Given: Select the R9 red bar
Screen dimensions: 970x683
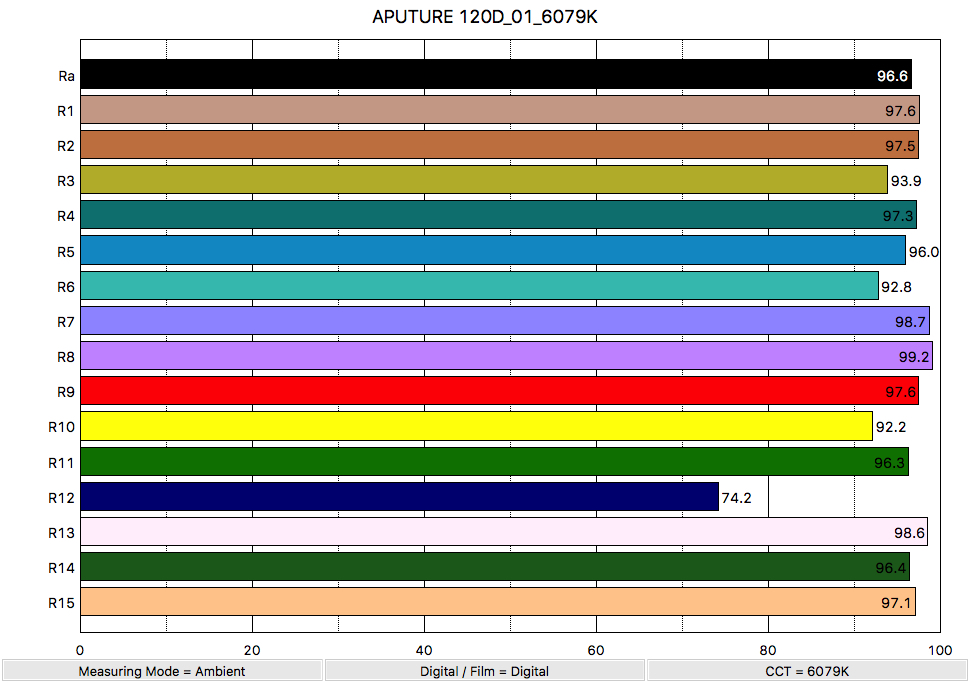Looking at the screenshot, I should [499, 391].
